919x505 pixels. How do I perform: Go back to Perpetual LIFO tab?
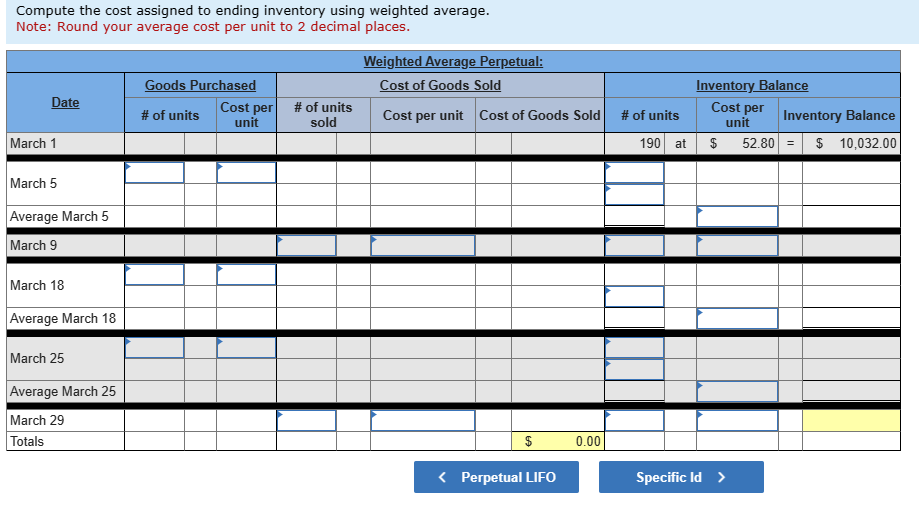[x=496, y=477]
